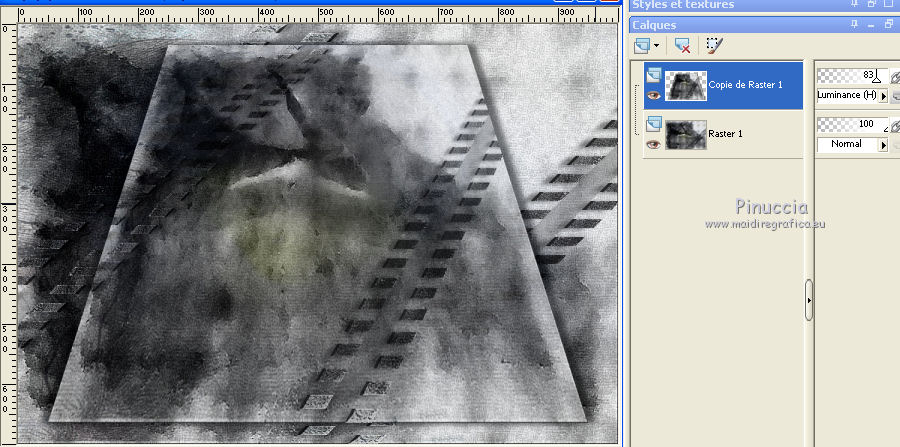Screen dimensions: 900x447
Task: Click the Edit Selection brush icon
Action: 714,45
